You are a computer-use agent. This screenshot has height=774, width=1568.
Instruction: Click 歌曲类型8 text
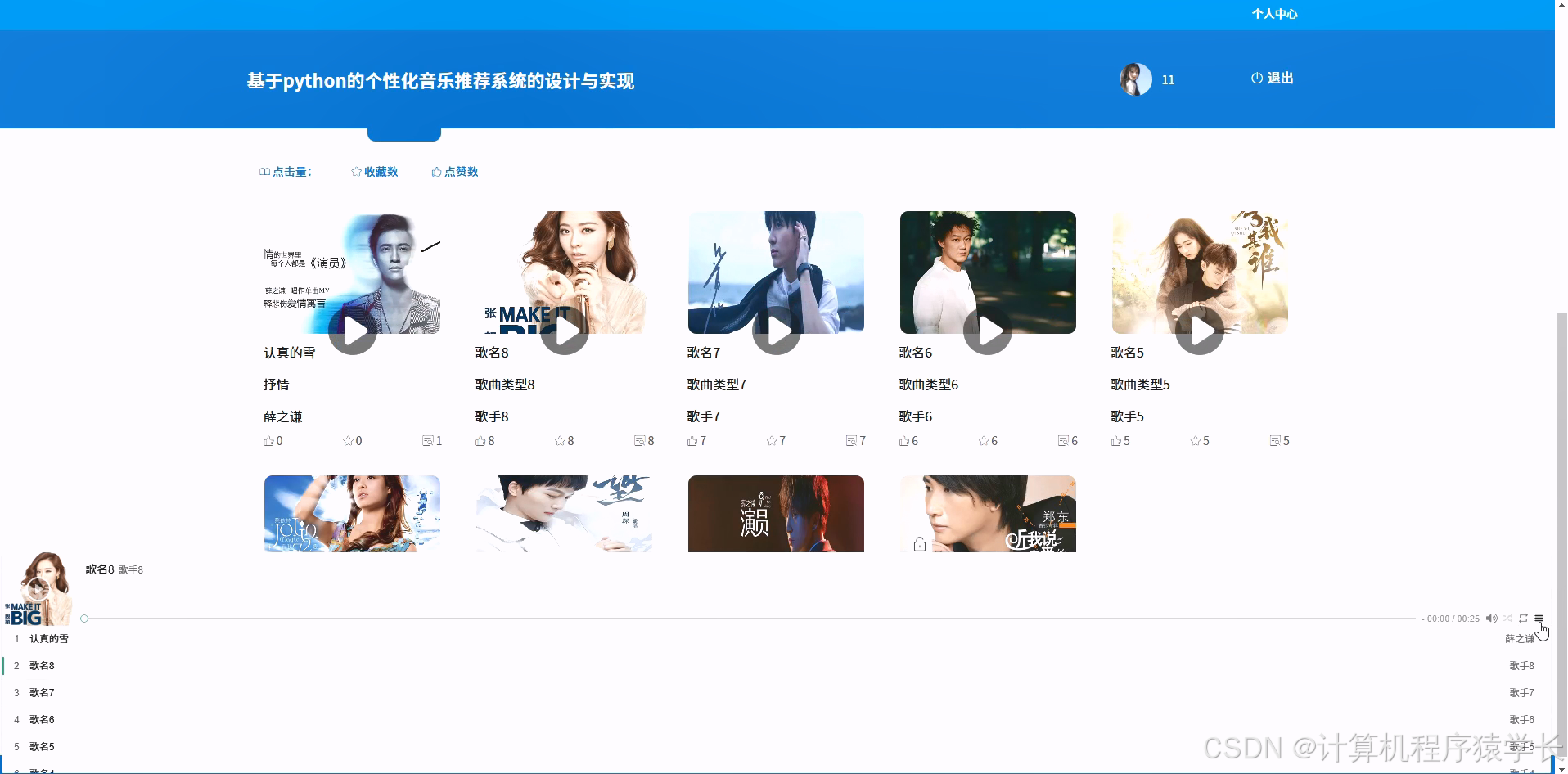(x=505, y=385)
